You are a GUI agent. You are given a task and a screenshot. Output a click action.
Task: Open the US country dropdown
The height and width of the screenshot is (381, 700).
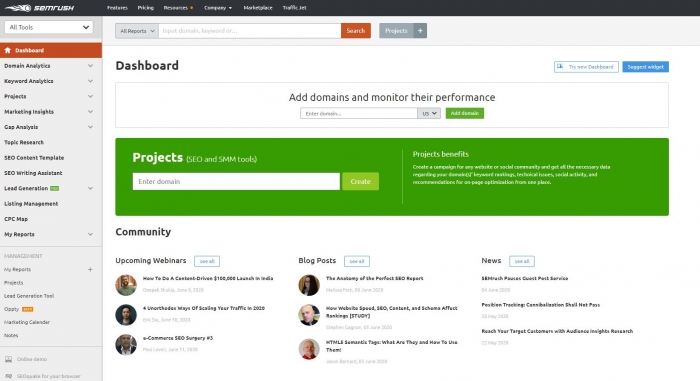(x=429, y=113)
